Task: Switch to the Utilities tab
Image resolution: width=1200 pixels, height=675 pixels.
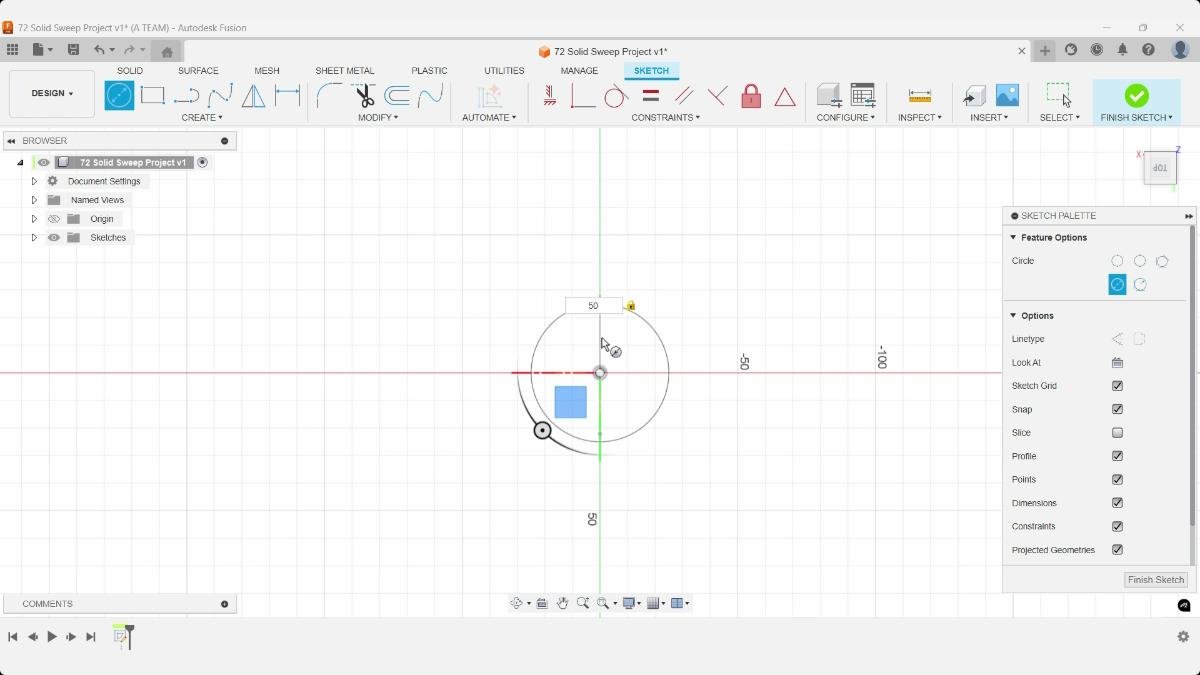Action: (x=504, y=71)
